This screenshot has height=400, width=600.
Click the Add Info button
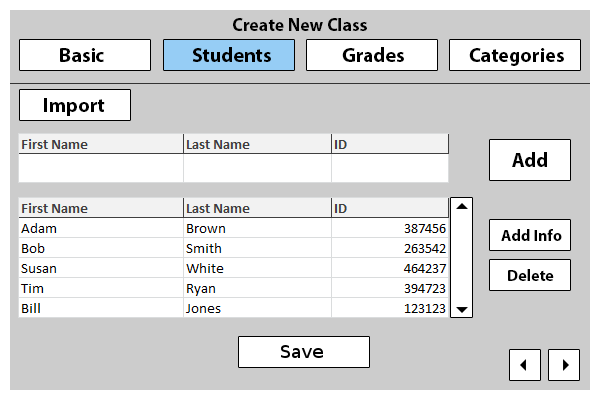pos(529,235)
